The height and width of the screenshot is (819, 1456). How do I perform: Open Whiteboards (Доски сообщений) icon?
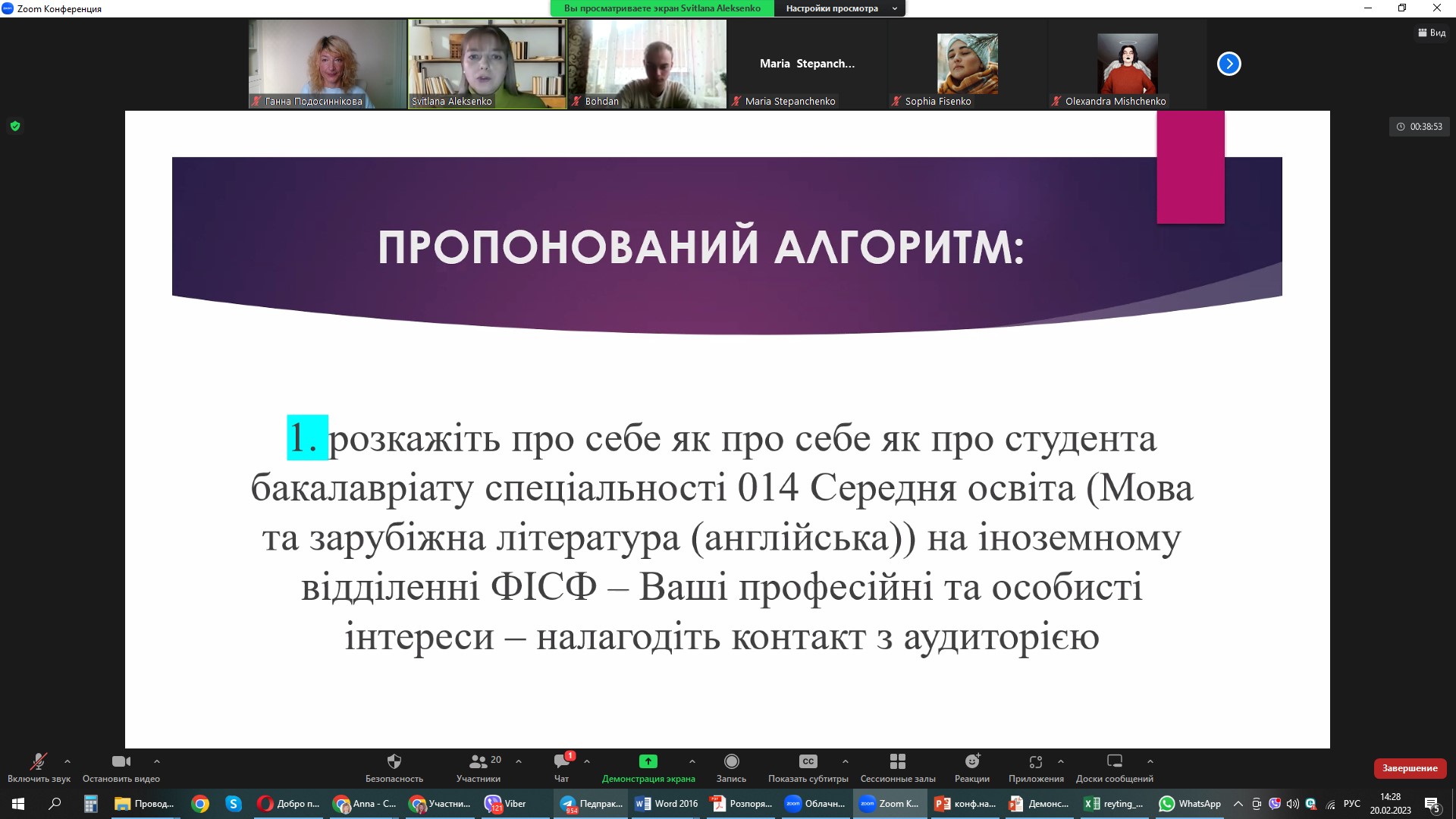[1114, 761]
